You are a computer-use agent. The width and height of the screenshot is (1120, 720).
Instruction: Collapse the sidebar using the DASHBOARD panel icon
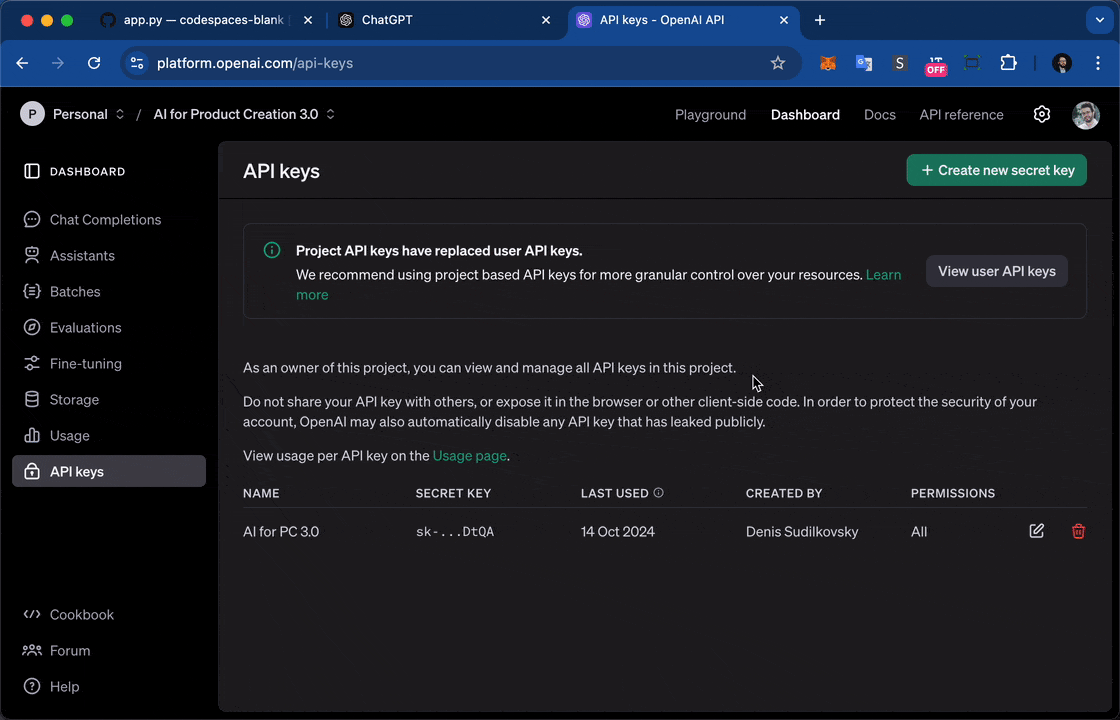coord(31,171)
